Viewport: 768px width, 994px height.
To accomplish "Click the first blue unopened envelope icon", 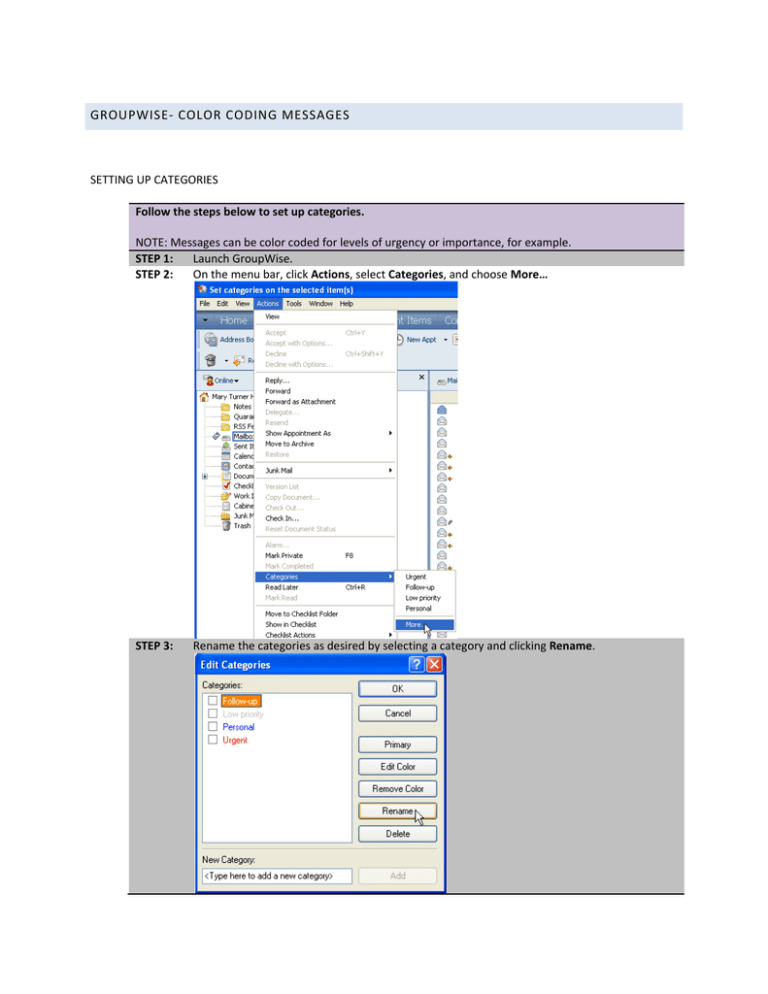I will pyautogui.click(x=442, y=410).
